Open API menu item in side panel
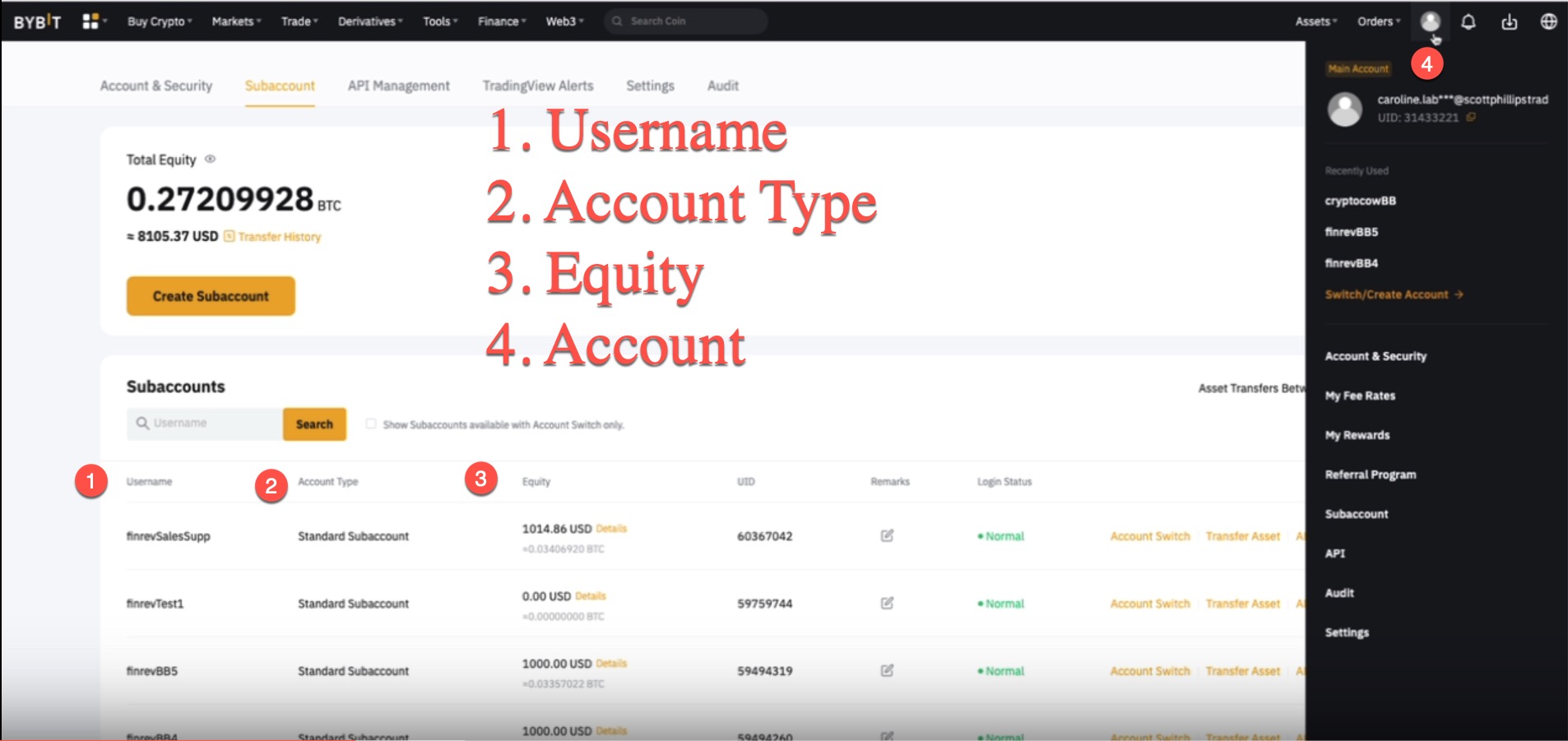 (x=1335, y=553)
